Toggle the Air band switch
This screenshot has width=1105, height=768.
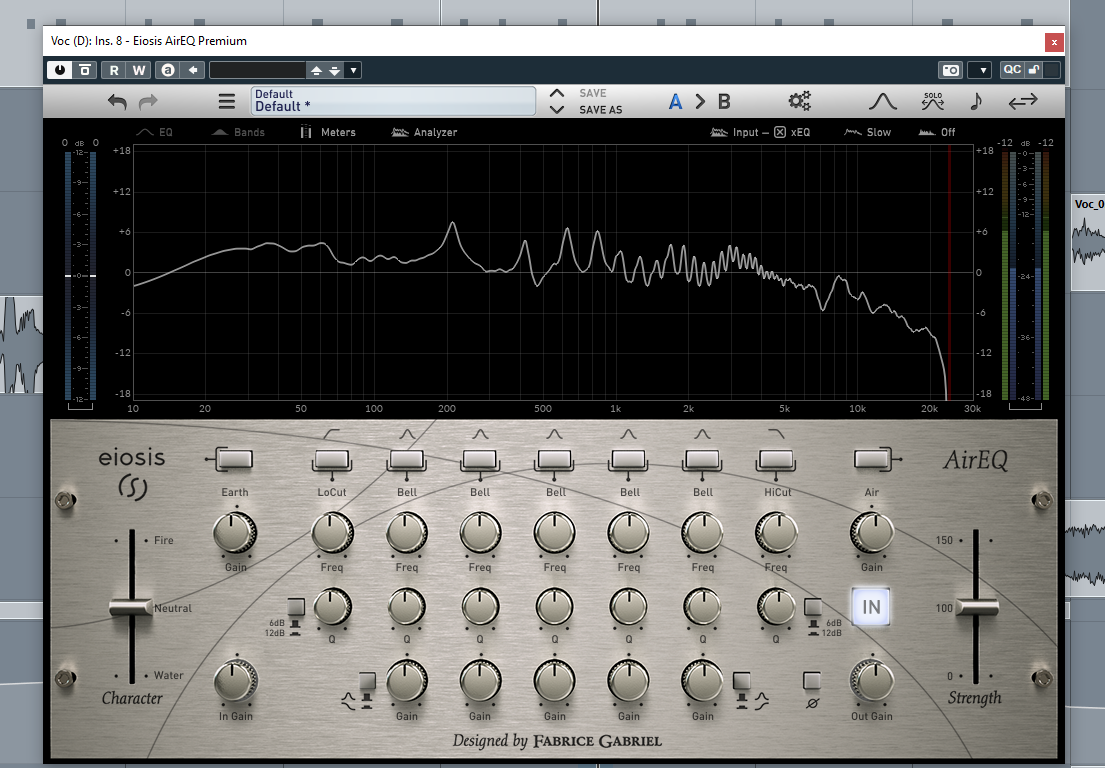click(872, 459)
